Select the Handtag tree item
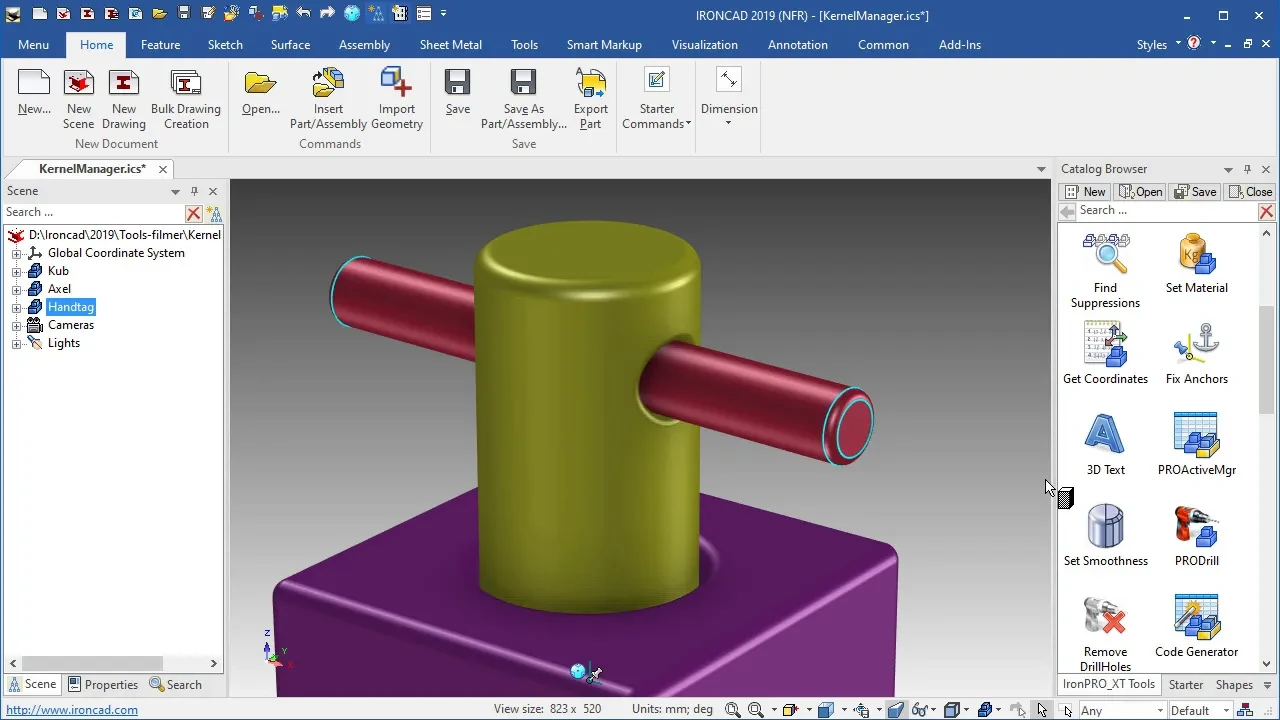The image size is (1280, 720). pos(71,307)
